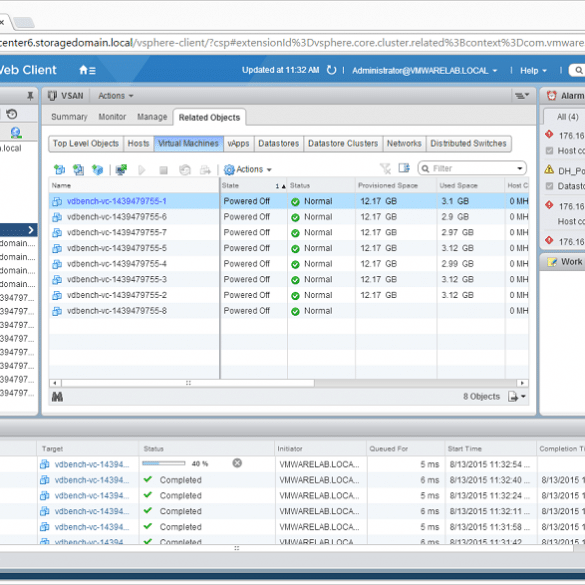Click the migrate VM toolbar icon

tap(205, 170)
